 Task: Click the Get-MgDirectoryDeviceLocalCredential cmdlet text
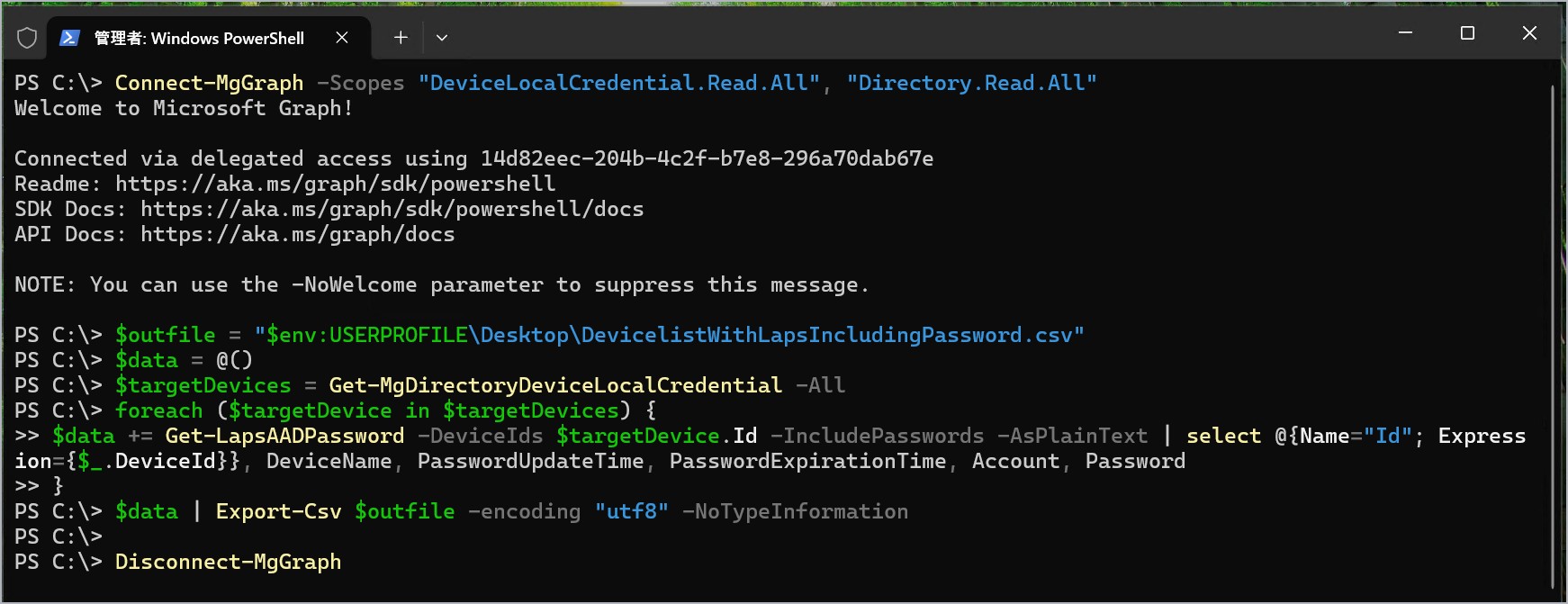click(x=554, y=385)
